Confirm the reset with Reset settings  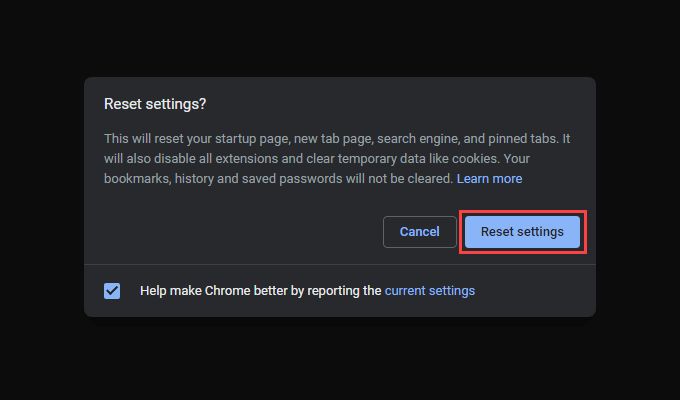pyautogui.click(x=522, y=232)
